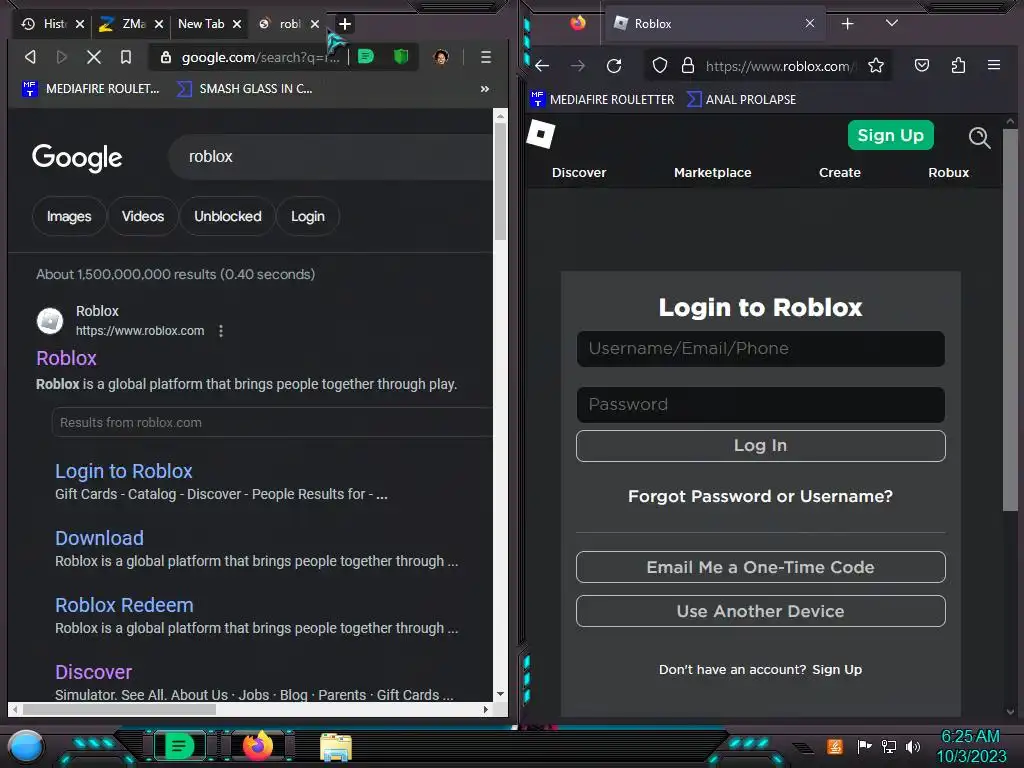Open File Explorer from the taskbar

[x=336, y=747]
